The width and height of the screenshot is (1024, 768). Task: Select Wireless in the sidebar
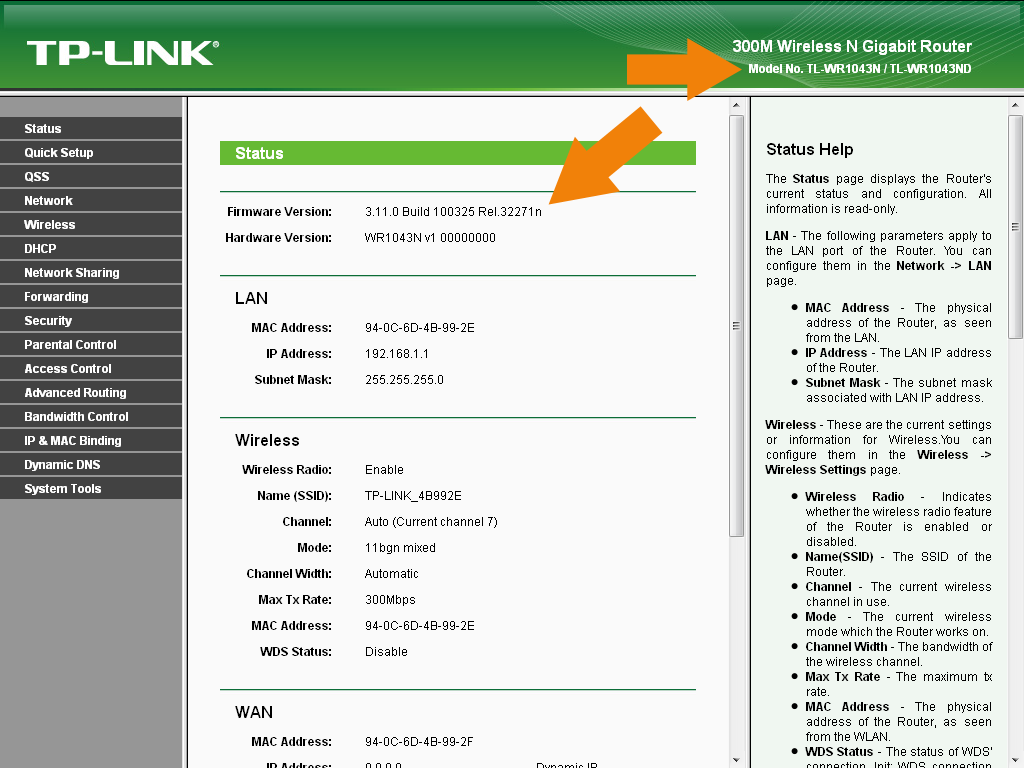(91, 225)
